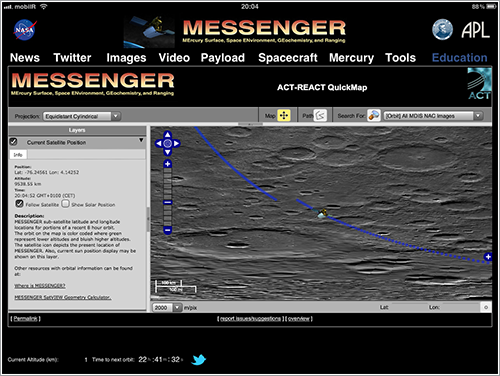The height and width of the screenshot is (376, 500).
Task: Click the round globe emblem beside APL
Action: (x=442, y=29)
